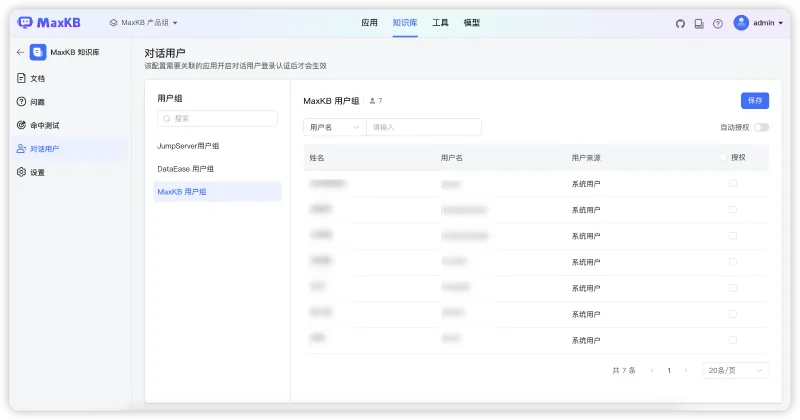800x420 pixels.
Task: Toggle the 自动授权 switch
Action: pos(761,127)
